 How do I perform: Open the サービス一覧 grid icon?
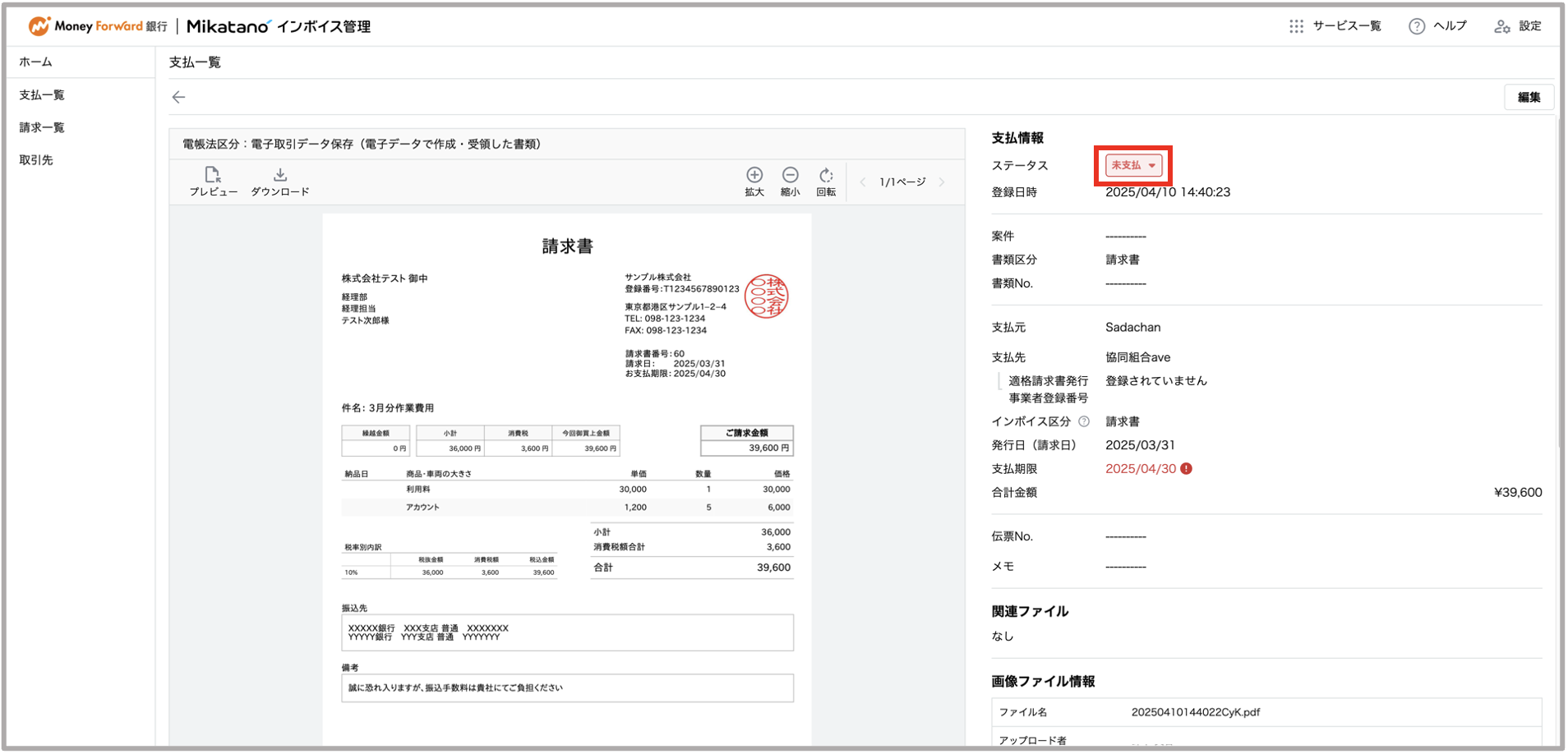(x=1296, y=26)
